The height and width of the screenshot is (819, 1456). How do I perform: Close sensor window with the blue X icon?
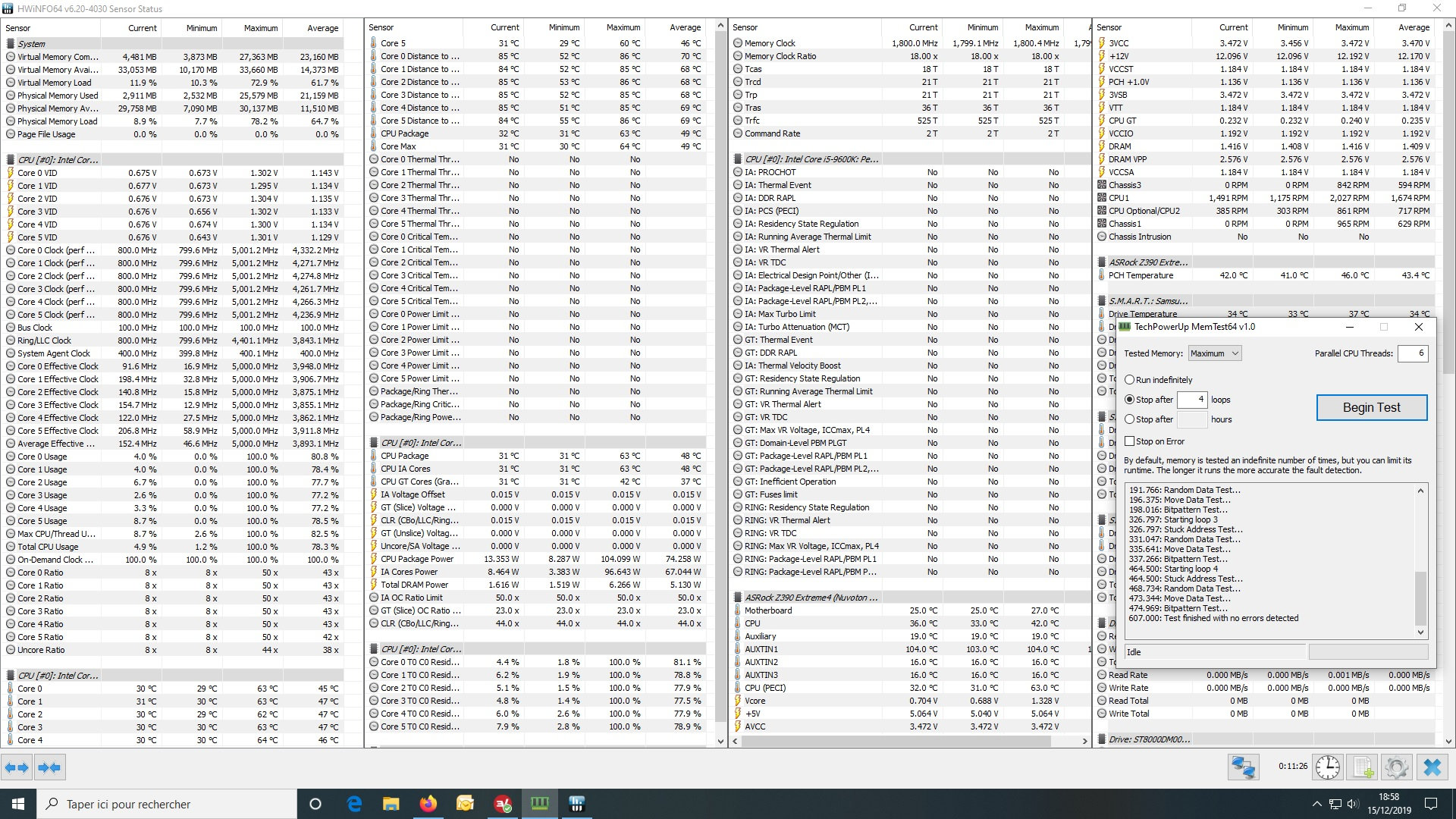point(1432,767)
